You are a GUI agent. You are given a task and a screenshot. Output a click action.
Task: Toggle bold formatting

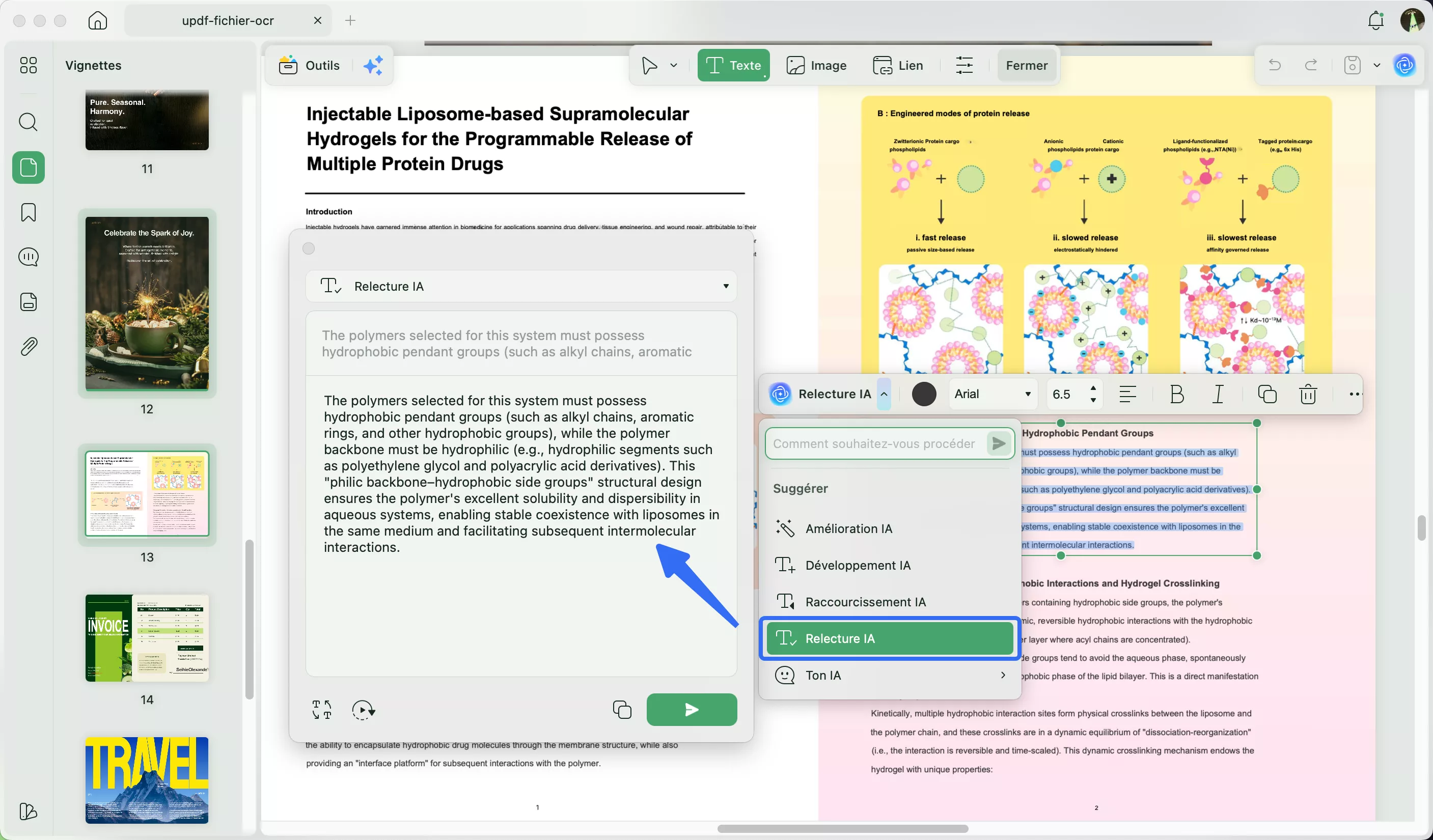[x=1176, y=394]
